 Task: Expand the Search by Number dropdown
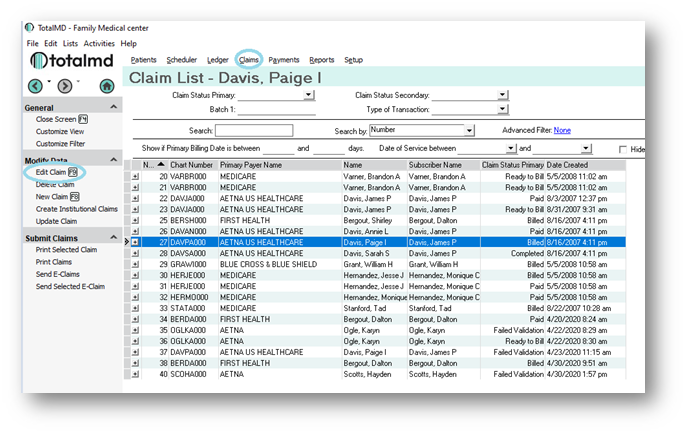click(469, 130)
